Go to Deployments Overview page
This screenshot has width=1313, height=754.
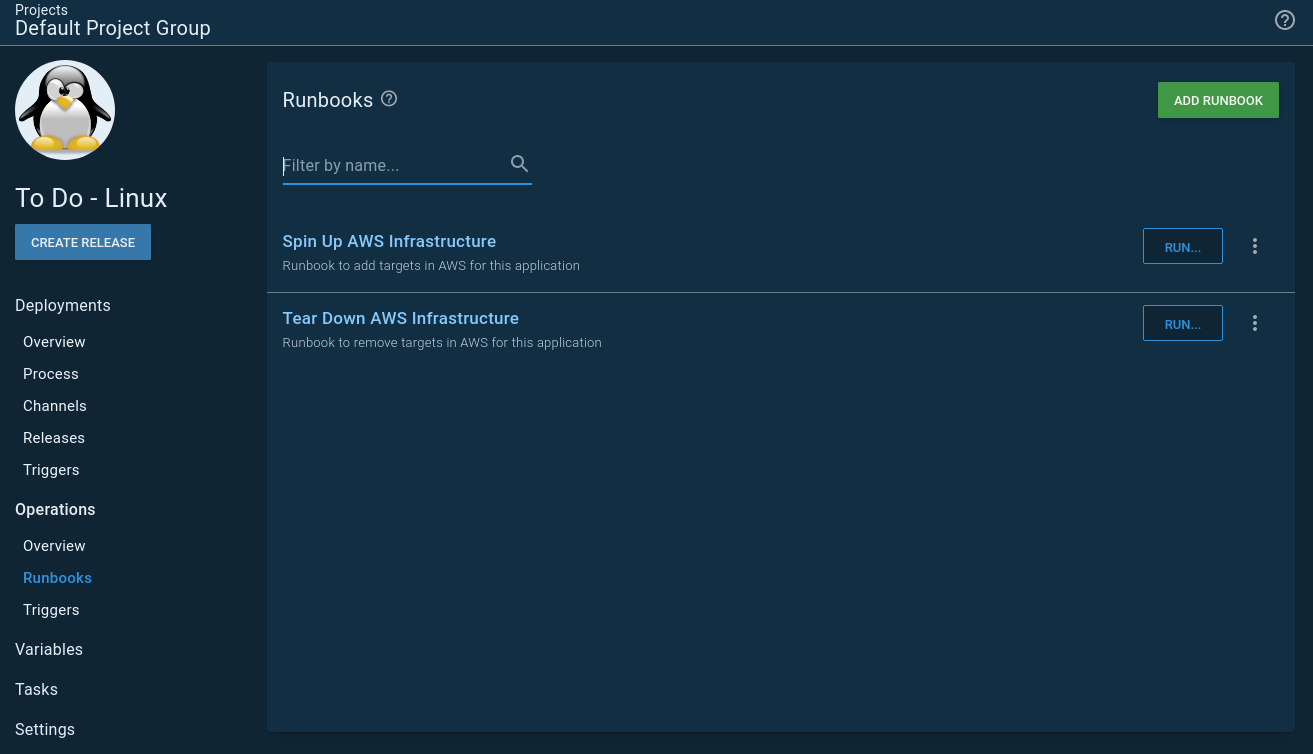tap(54, 342)
